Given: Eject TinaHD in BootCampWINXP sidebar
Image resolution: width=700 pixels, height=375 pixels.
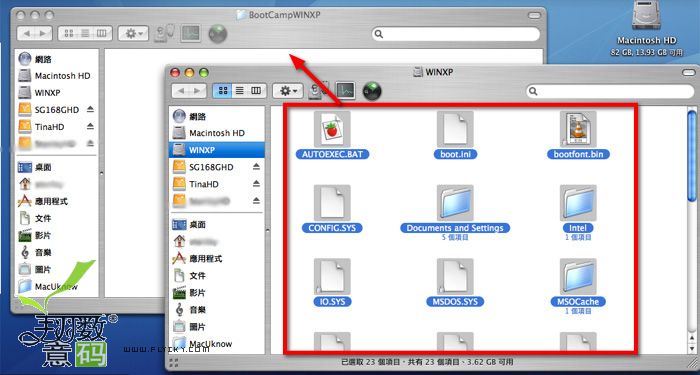Looking at the screenshot, I should pyautogui.click(x=90, y=126).
